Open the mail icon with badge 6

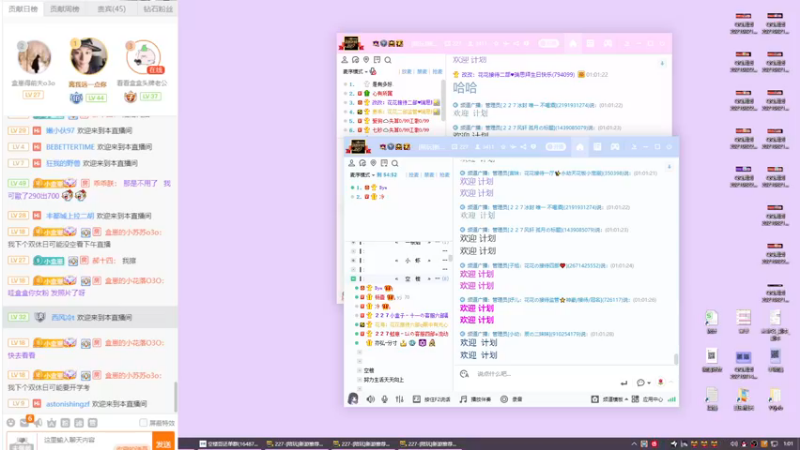tap(25, 422)
